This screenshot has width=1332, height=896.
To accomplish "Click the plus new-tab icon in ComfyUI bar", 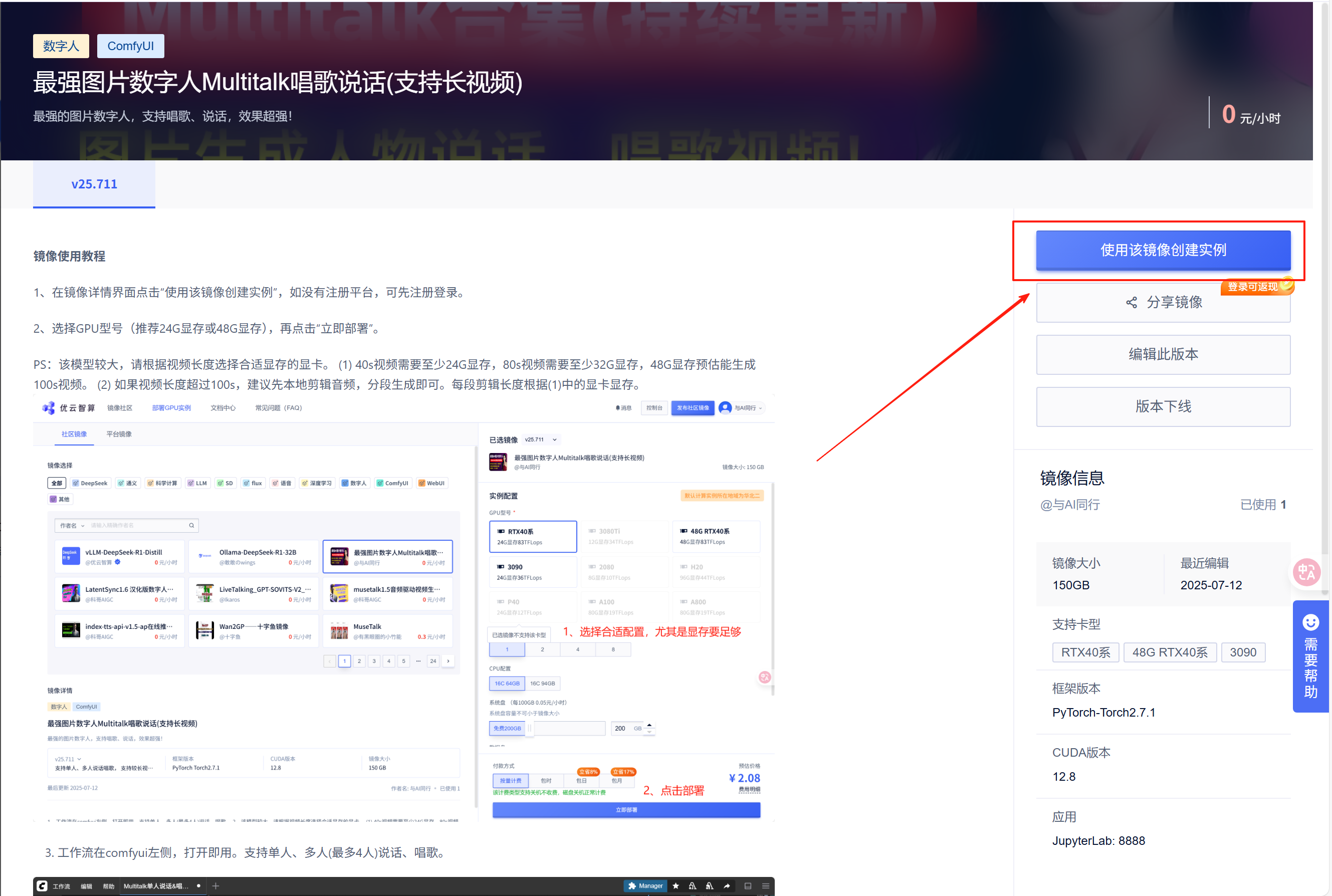I will pos(215,885).
